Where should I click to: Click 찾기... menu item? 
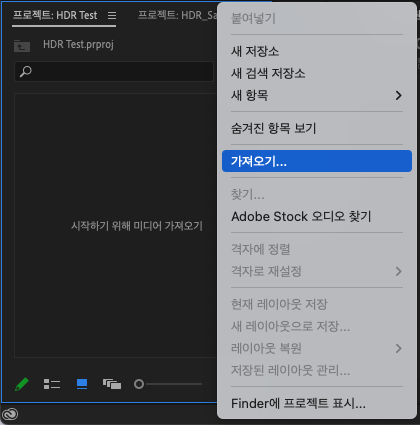coord(317,194)
